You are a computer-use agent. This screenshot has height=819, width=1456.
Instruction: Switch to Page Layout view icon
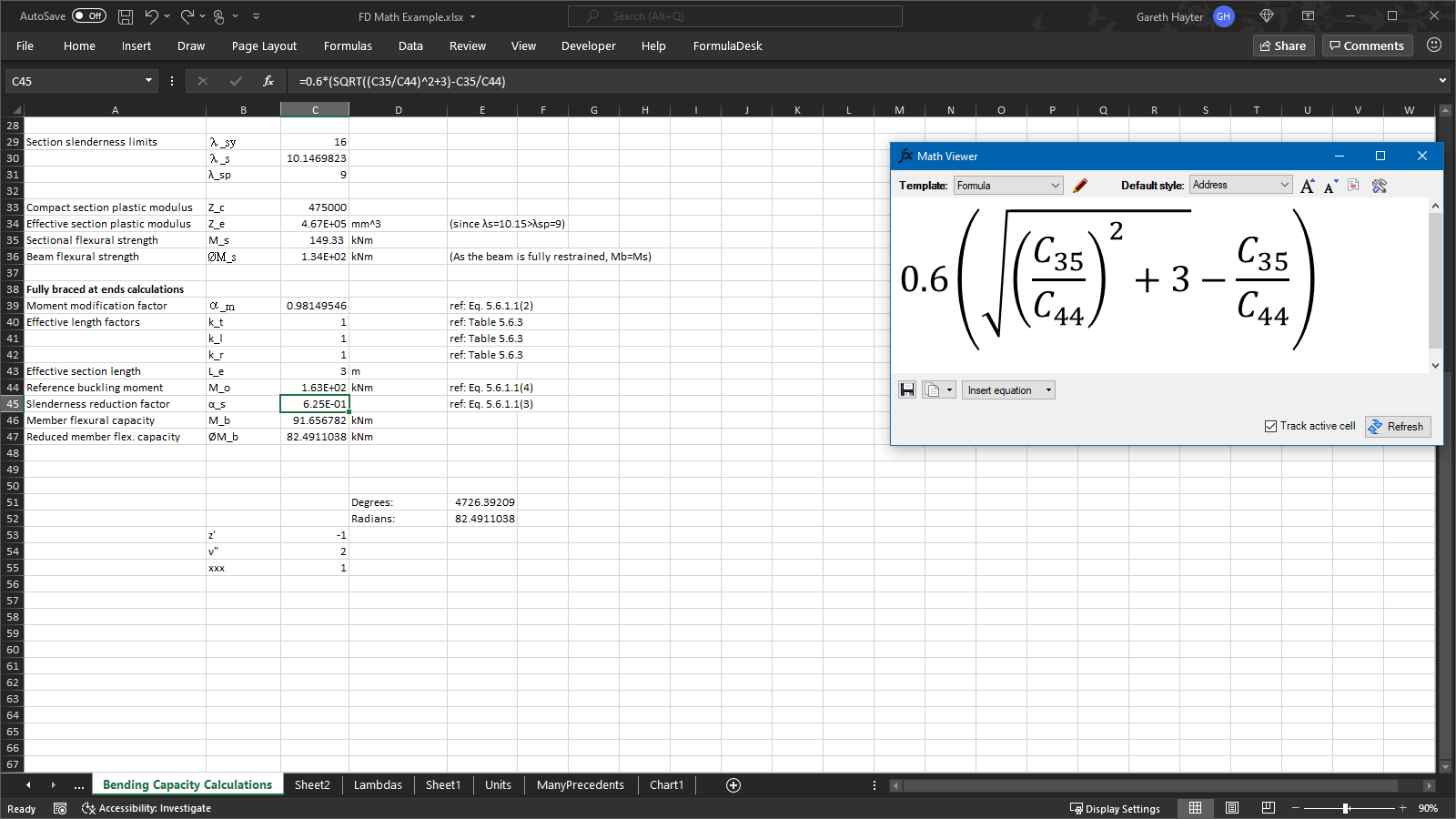1232,808
